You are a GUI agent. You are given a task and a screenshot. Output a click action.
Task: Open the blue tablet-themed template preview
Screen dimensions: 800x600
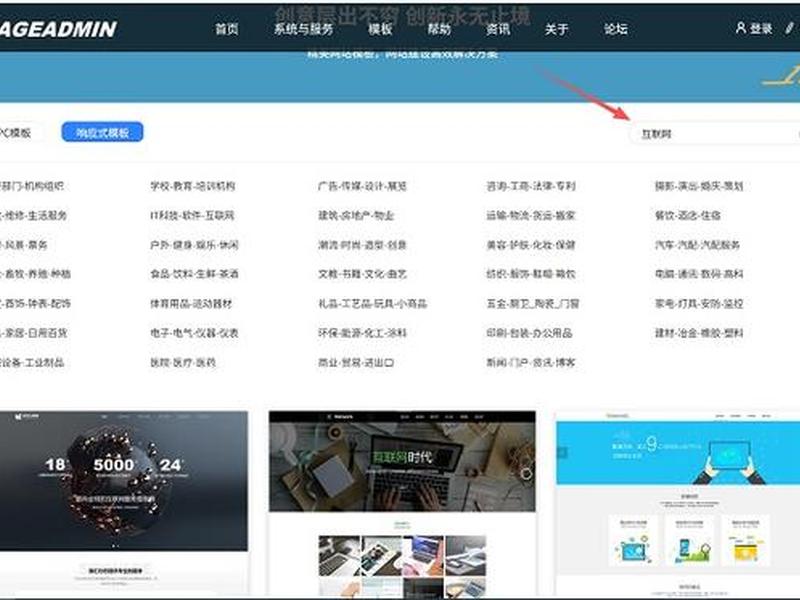pyautogui.click(x=678, y=503)
